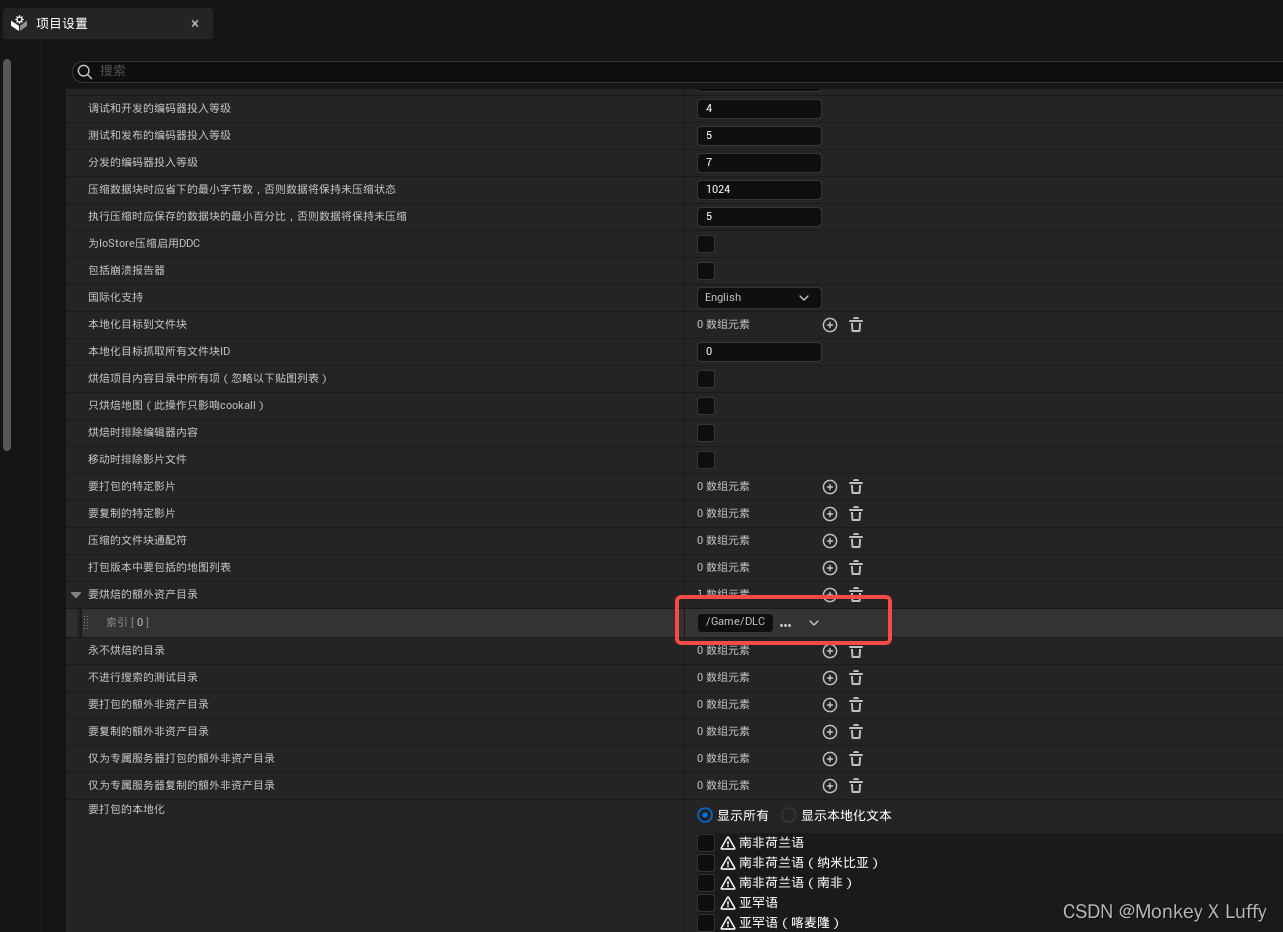Select 显示本地化文本 radio button
Screen dimensions: 1283x932
click(789, 815)
